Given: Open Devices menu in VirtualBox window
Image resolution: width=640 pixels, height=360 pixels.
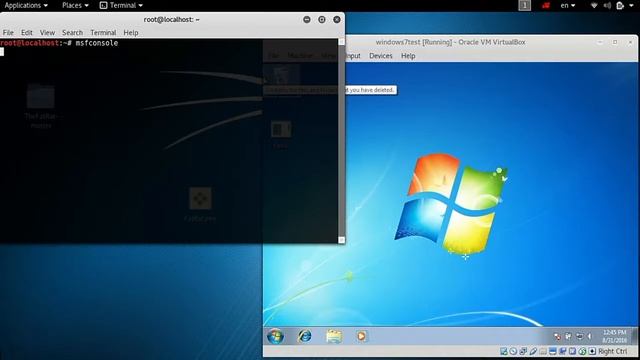Looking at the screenshot, I should (x=381, y=56).
